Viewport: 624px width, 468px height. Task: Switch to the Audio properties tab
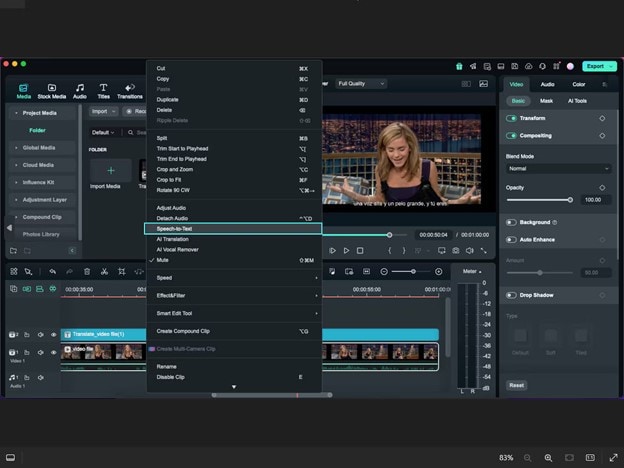548,84
